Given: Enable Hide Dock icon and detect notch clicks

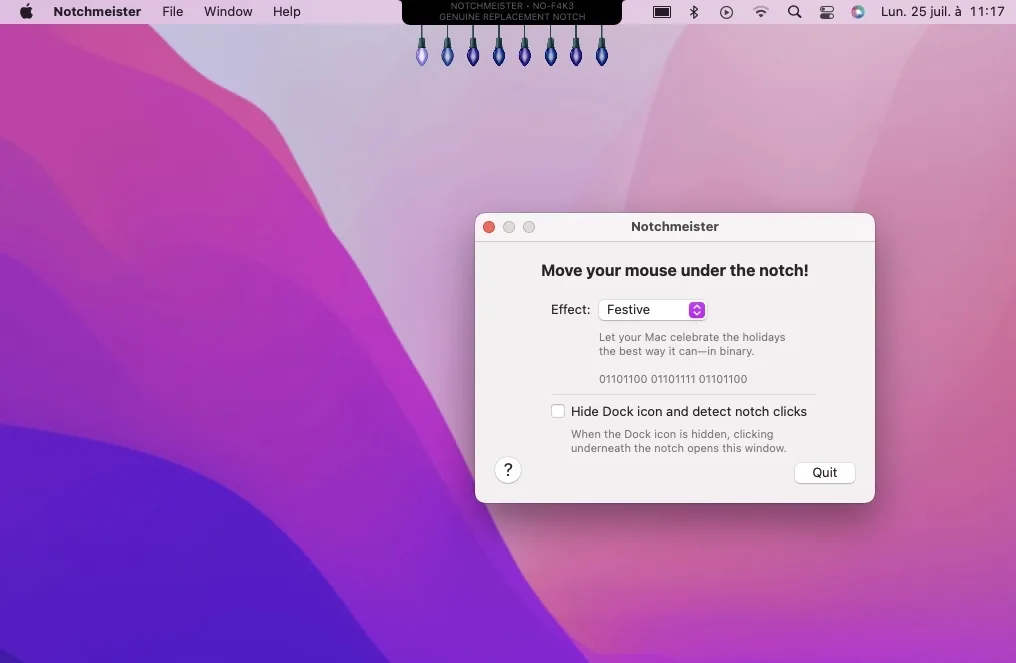Looking at the screenshot, I should [558, 411].
